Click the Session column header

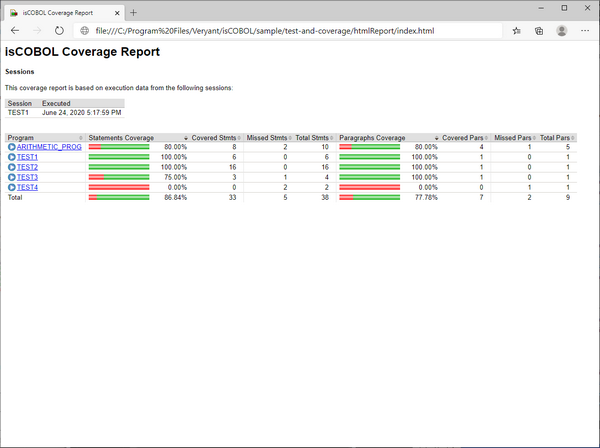coord(20,103)
